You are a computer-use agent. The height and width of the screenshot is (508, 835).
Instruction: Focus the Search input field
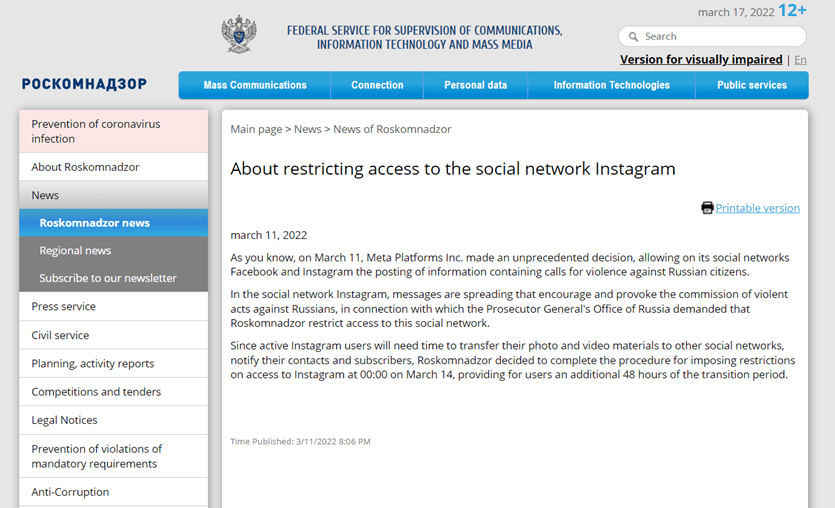click(x=712, y=37)
